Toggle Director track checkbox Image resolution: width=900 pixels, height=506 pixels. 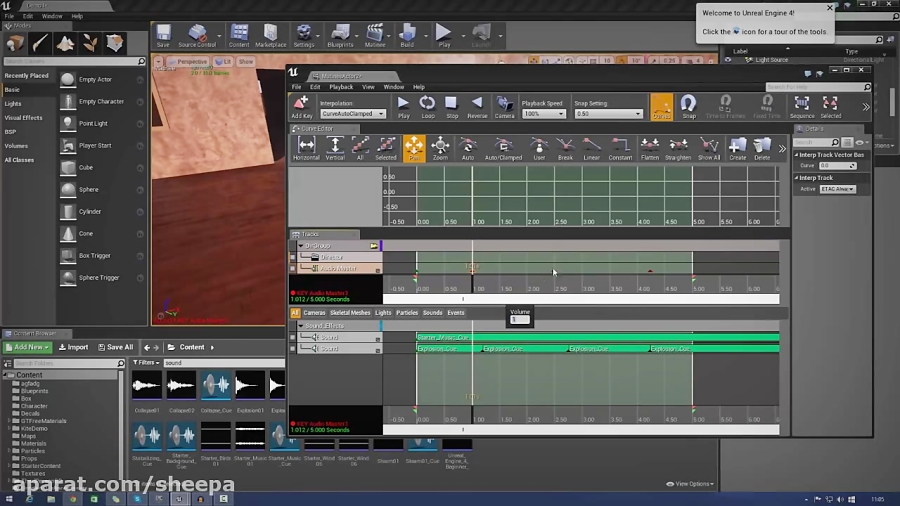click(293, 258)
